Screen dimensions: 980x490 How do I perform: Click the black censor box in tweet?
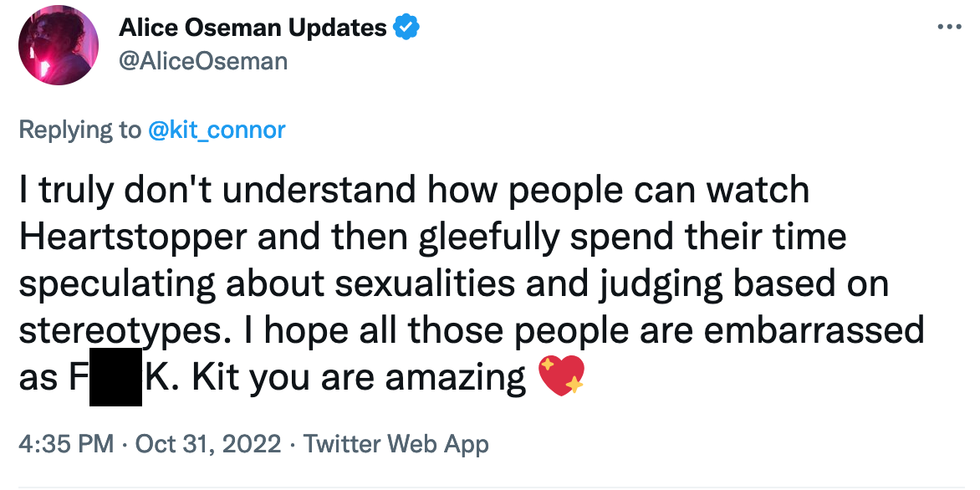point(116,379)
